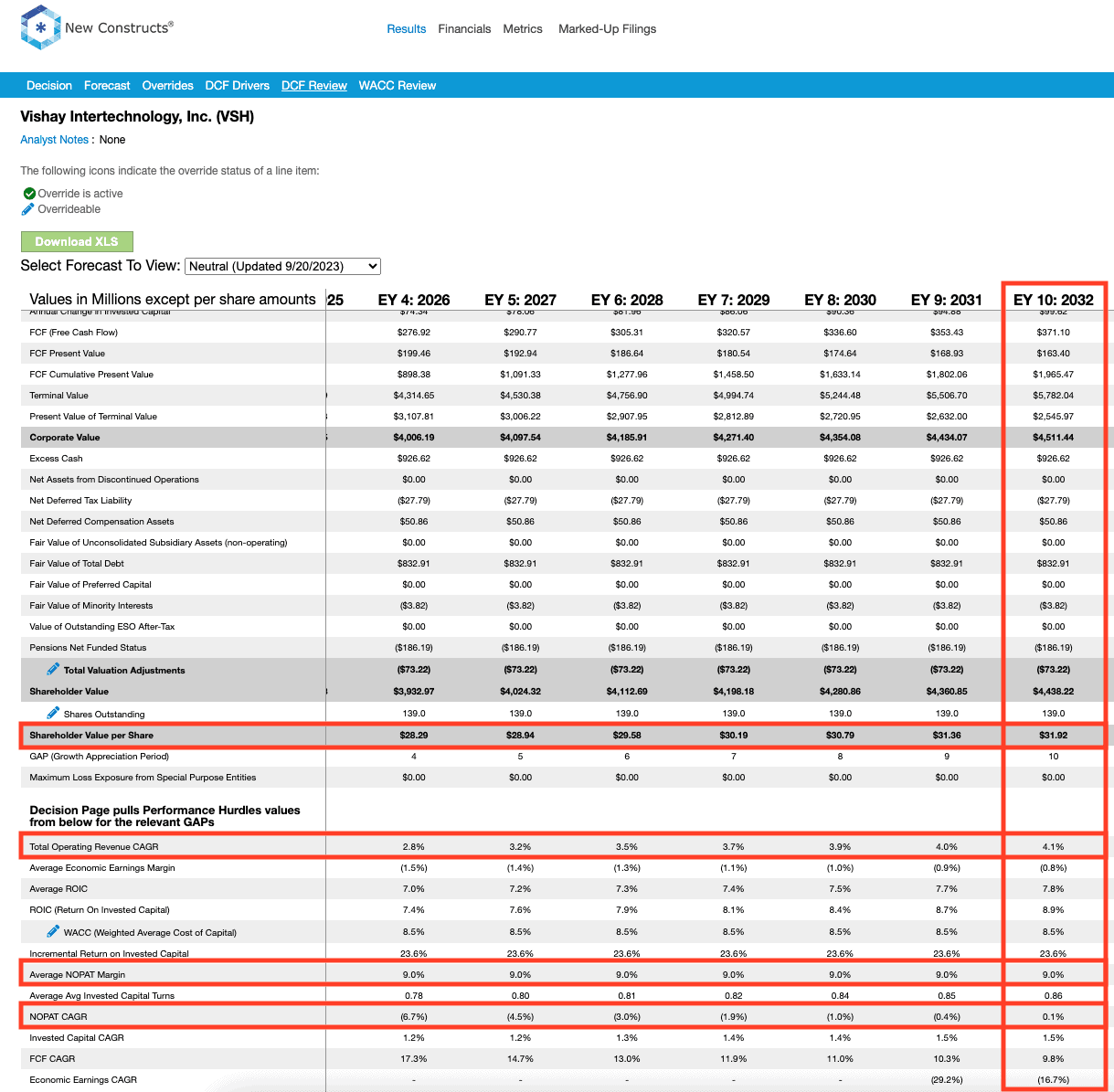This screenshot has width=1114, height=1092.
Task: Open the Overrides tab
Action: (167, 85)
